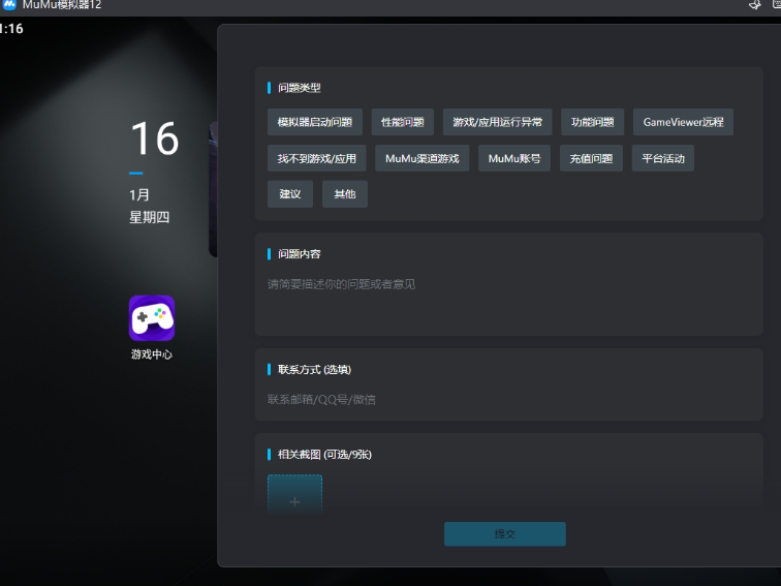Viewport: 781px width, 586px height.
Task: Select MuMu渠道游戏 problem type
Action: 422,158
